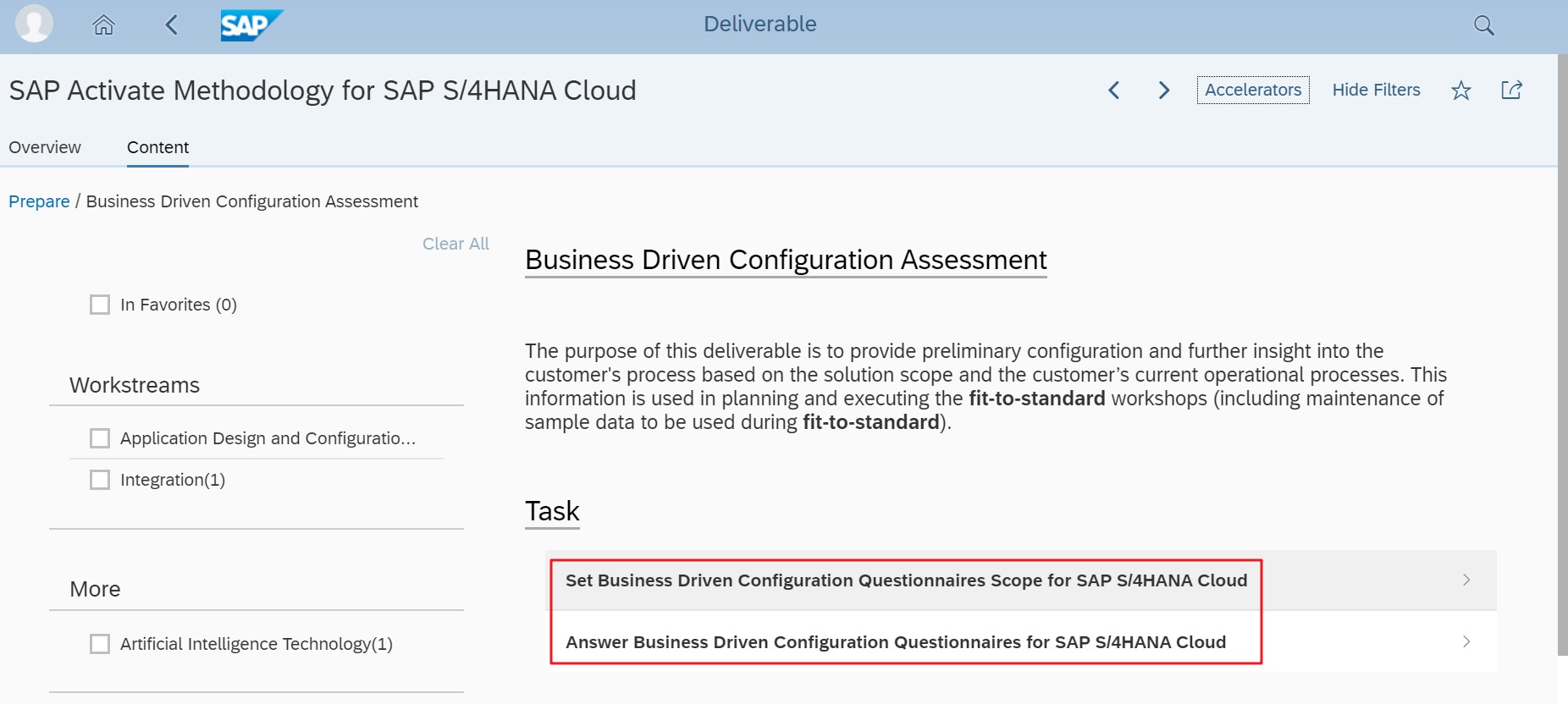Switch to the Overview tab
The width and height of the screenshot is (1568, 704).
click(x=45, y=147)
